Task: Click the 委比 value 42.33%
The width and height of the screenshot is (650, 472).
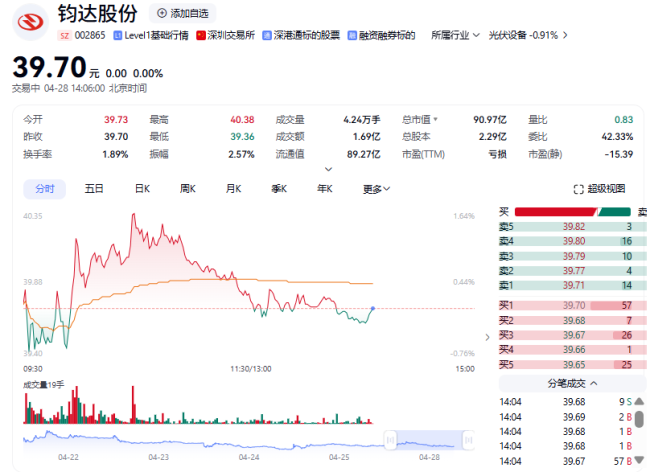Action: tap(617, 137)
